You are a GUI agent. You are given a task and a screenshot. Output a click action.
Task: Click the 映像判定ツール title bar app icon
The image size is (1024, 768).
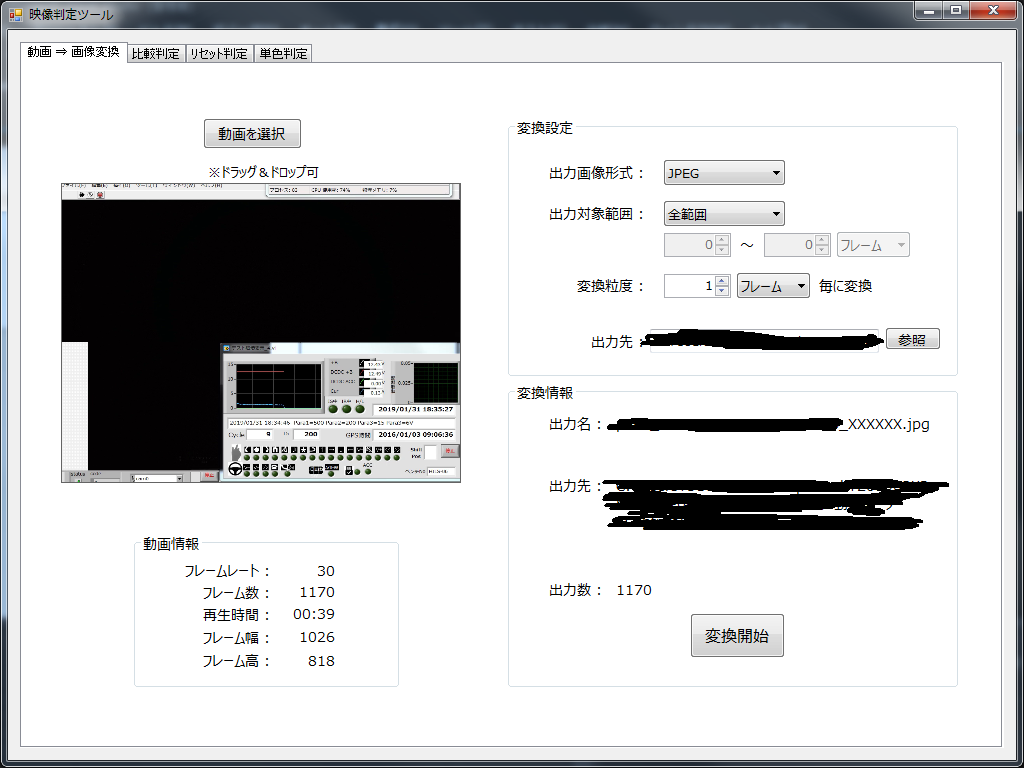point(16,14)
